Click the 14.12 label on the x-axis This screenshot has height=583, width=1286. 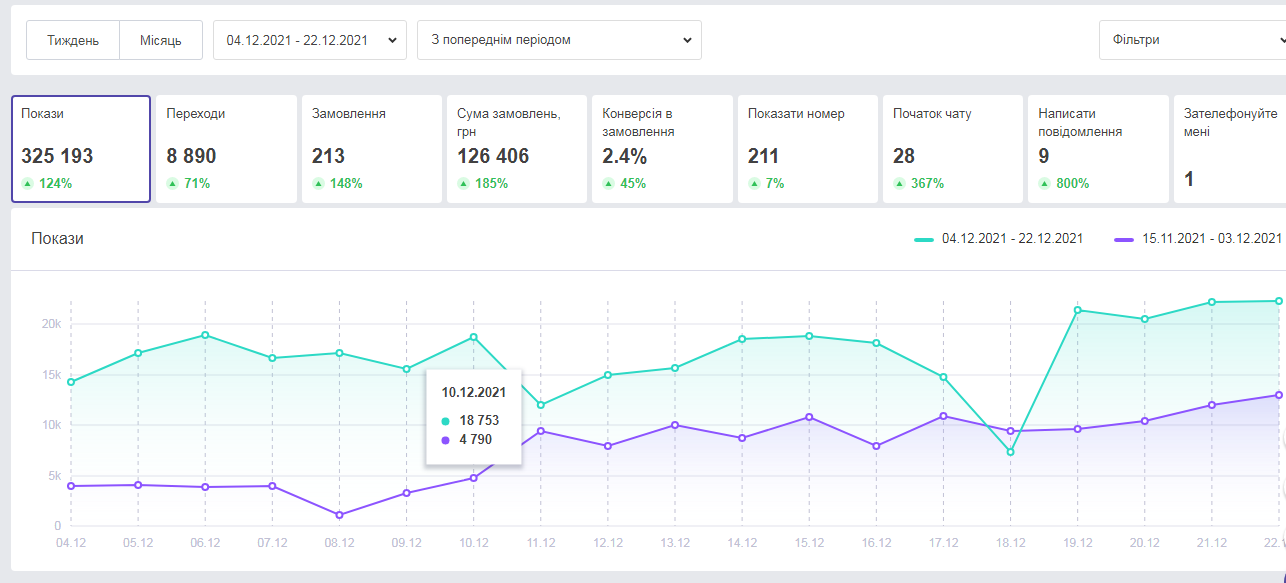coord(742,543)
